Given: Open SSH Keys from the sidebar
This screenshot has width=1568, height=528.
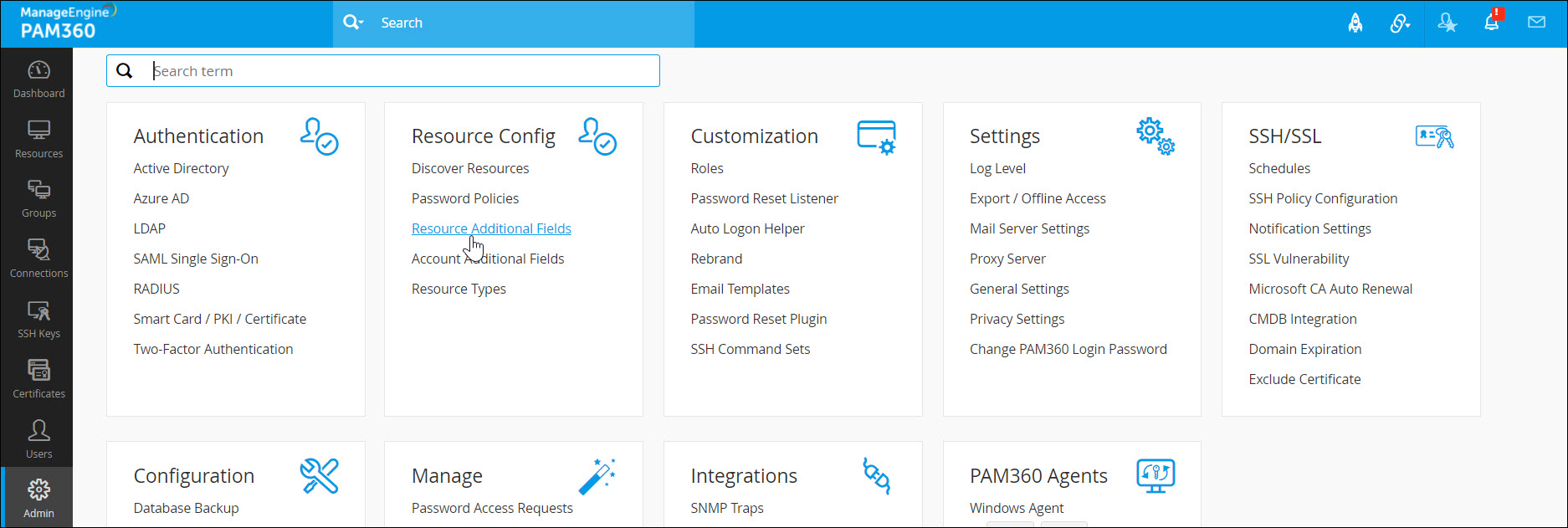Looking at the screenshot, I should (38, 320).
